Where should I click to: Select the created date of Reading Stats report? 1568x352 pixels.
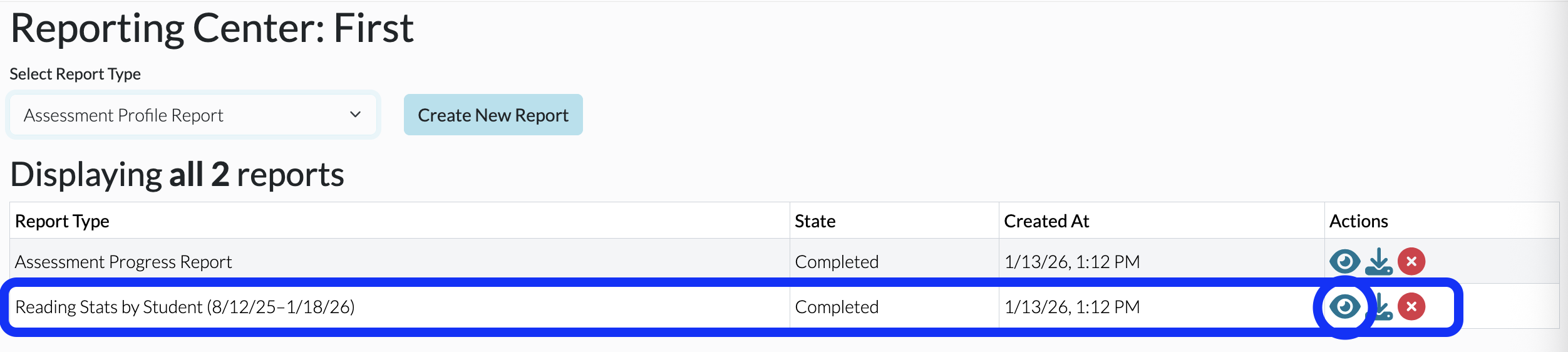tap(1072, 307)
